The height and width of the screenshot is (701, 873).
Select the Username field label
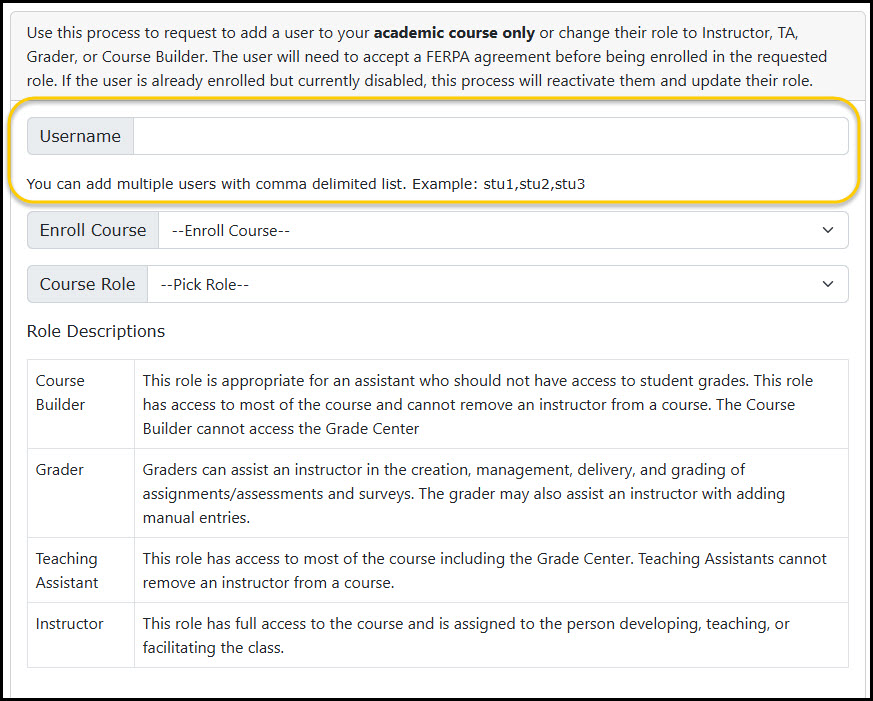pos(80,136)
